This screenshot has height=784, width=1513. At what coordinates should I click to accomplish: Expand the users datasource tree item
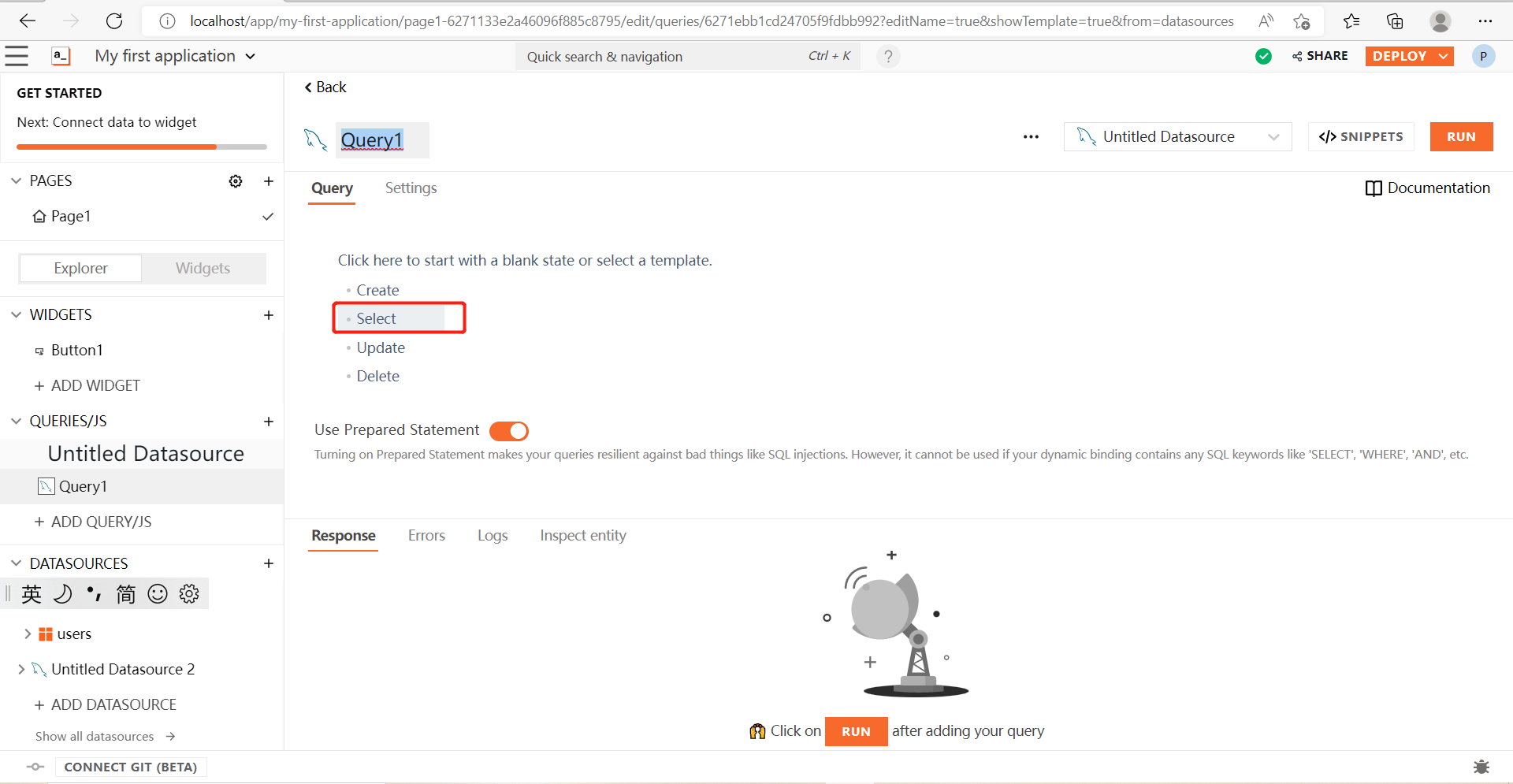[x=28, y=634]
